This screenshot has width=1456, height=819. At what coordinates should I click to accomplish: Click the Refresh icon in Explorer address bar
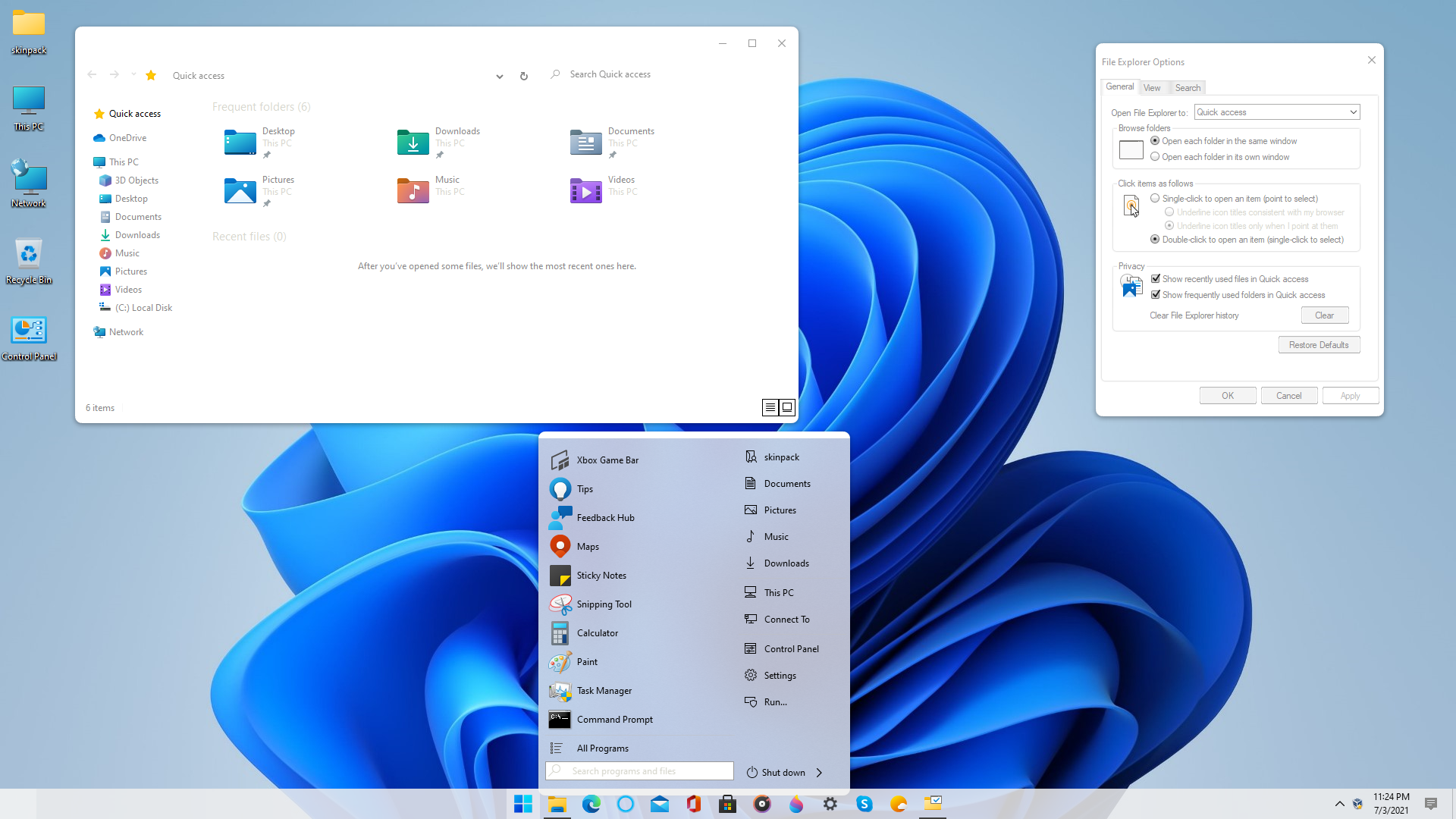[523, 76]
